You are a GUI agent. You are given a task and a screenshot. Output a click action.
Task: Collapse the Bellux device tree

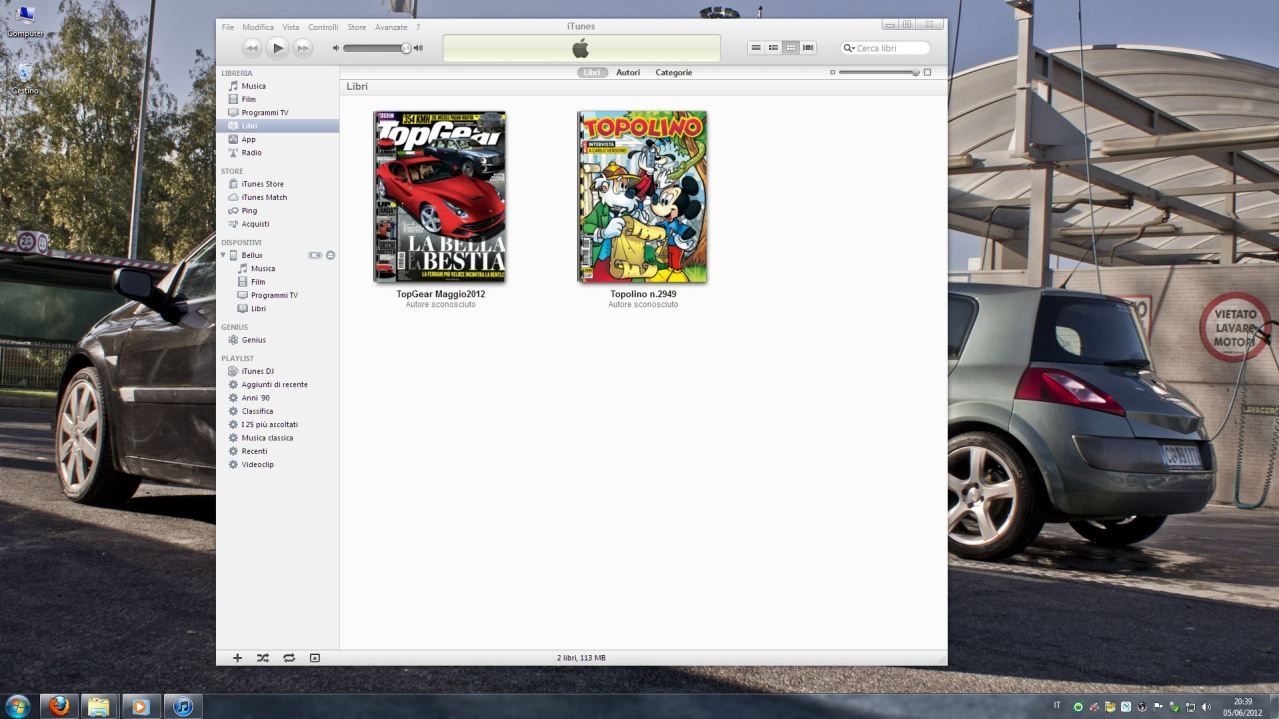(223, 255)
